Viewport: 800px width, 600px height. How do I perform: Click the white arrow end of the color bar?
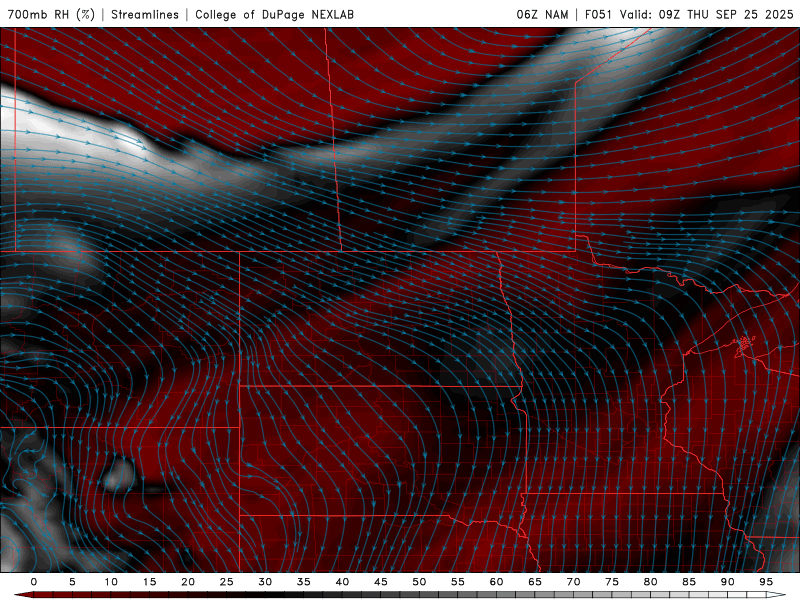pos(777,595)
